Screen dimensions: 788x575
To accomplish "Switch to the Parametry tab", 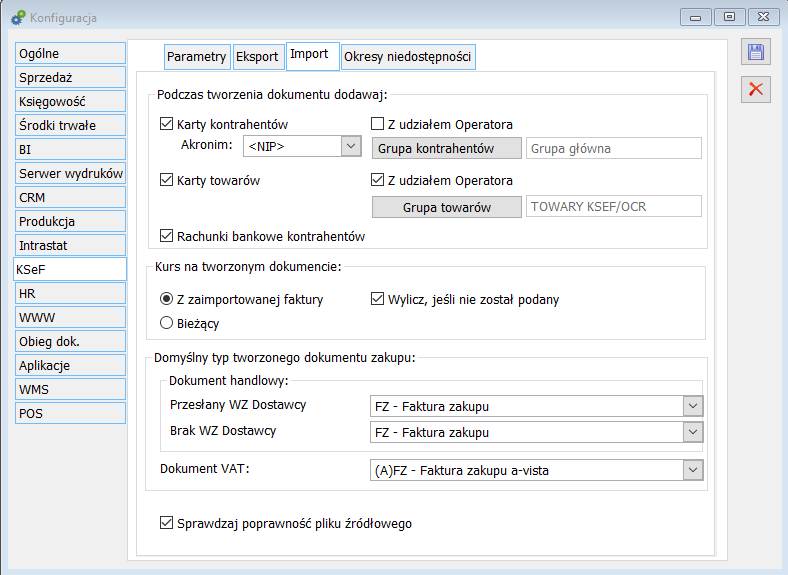I will click(196, 57).
